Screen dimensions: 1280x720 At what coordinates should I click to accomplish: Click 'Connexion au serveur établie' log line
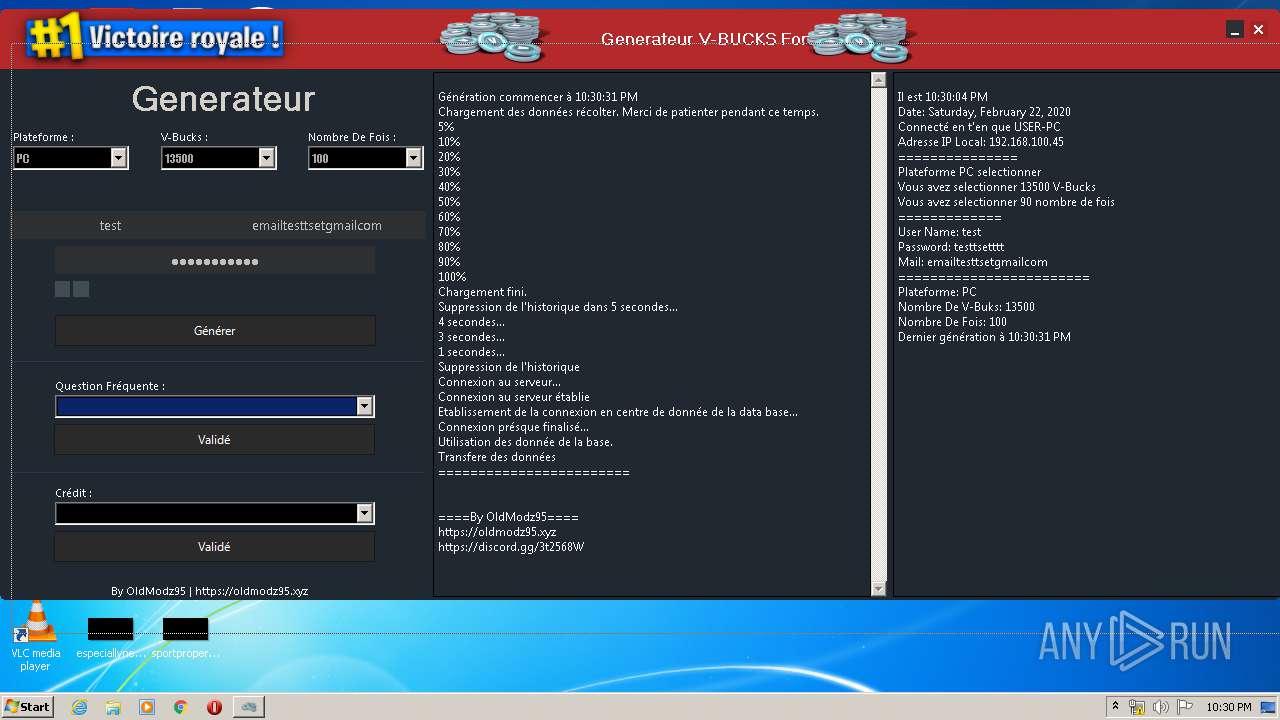click(514, 397)
